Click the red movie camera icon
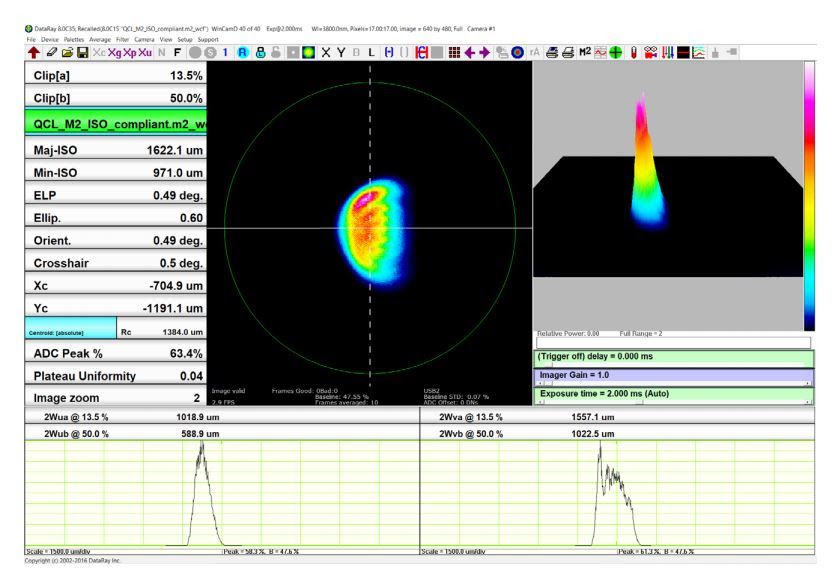Screen dimensions: 832x577 [651, 52]
